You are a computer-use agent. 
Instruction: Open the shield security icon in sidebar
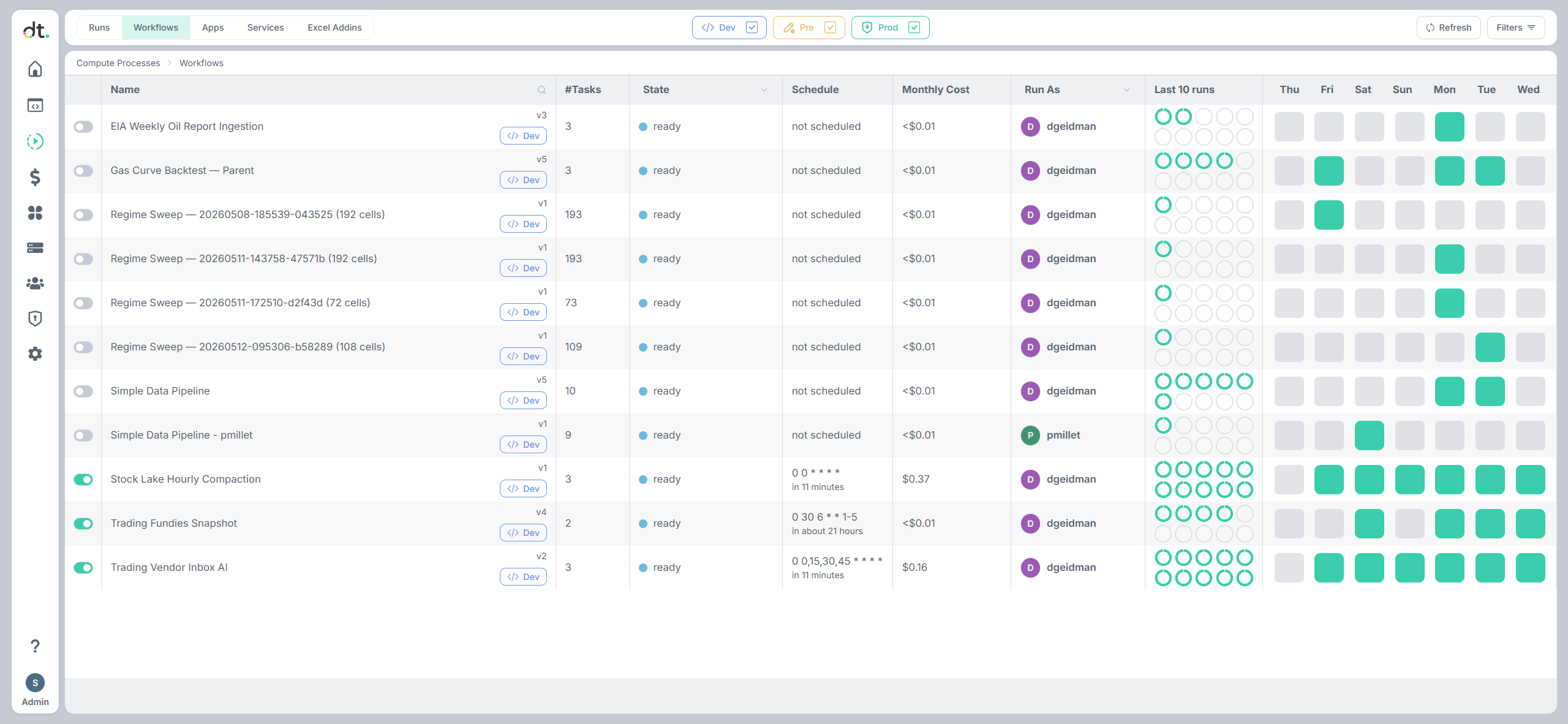(x=35, y=319)
